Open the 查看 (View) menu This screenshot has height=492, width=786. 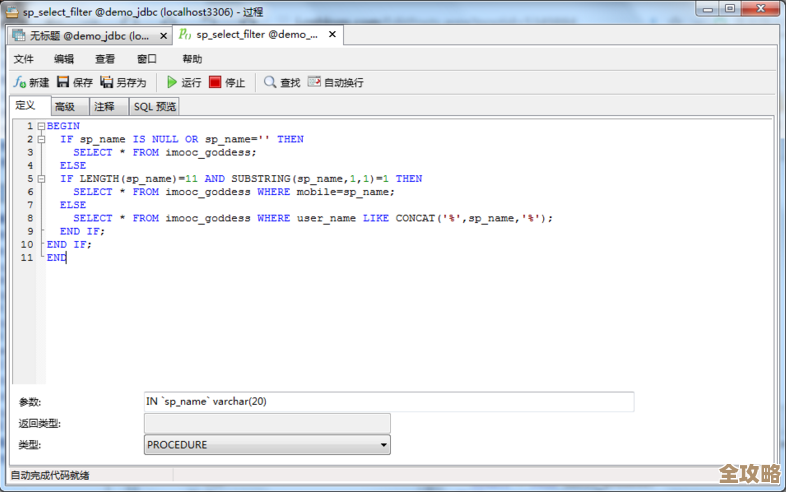105,59
